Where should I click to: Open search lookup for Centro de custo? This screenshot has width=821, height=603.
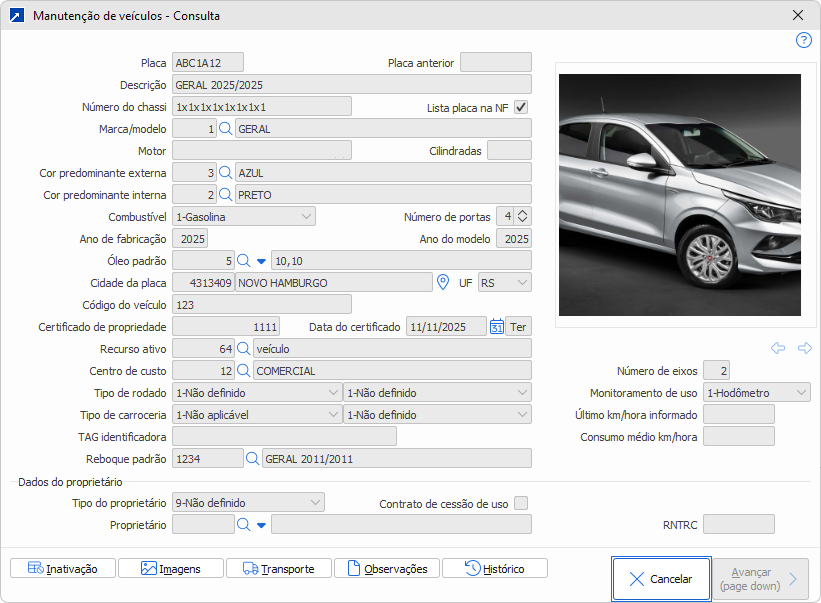[x=243, y=371]
